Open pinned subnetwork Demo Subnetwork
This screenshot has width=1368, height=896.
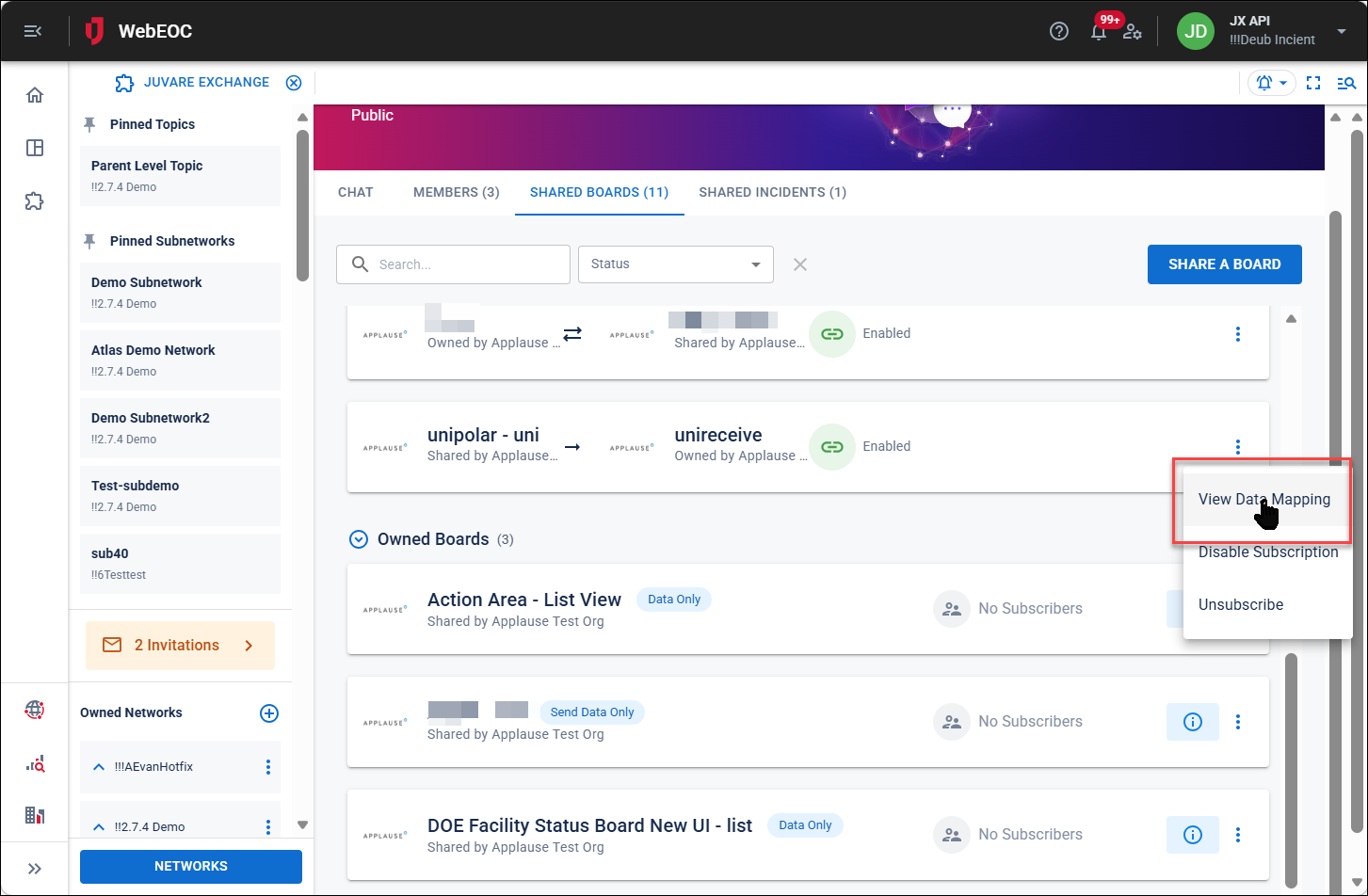click(180, 292)
